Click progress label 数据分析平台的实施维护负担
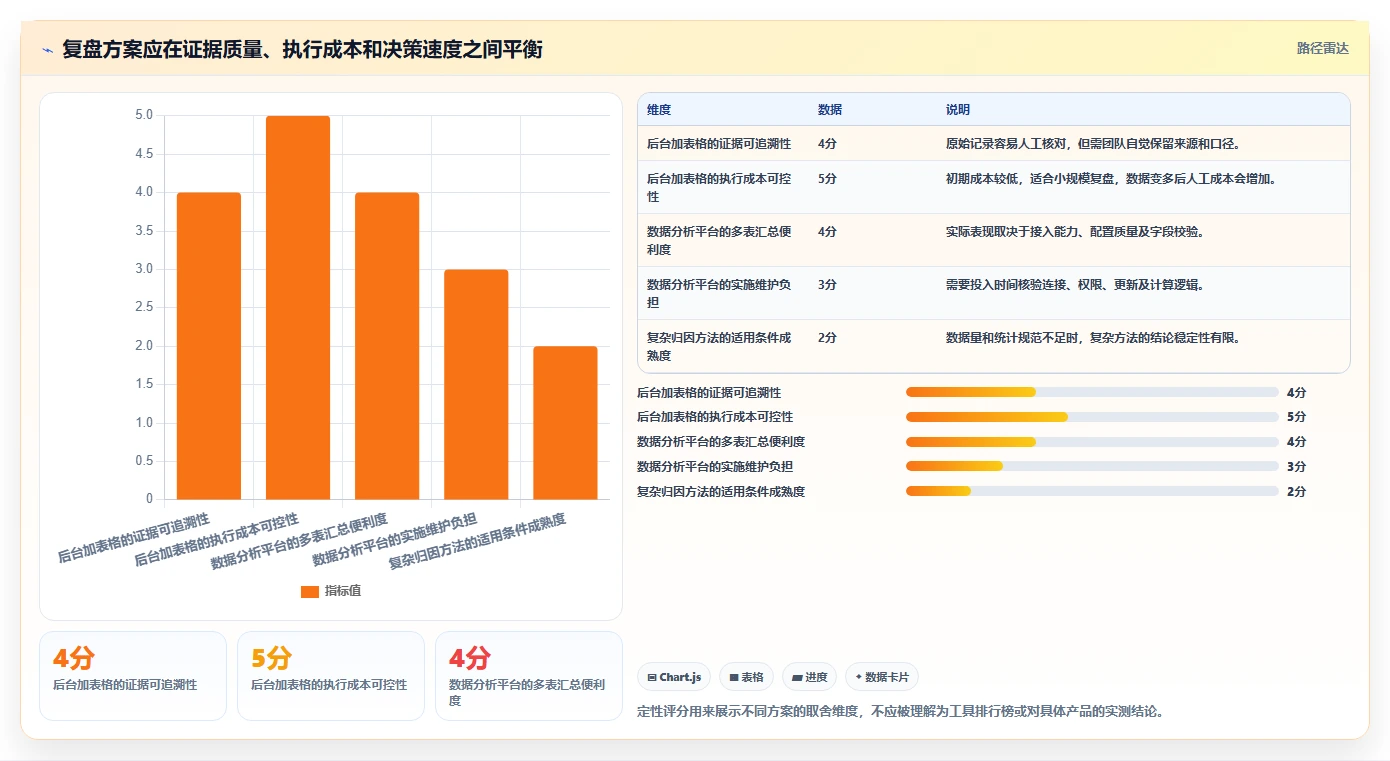 click(715, 467)
